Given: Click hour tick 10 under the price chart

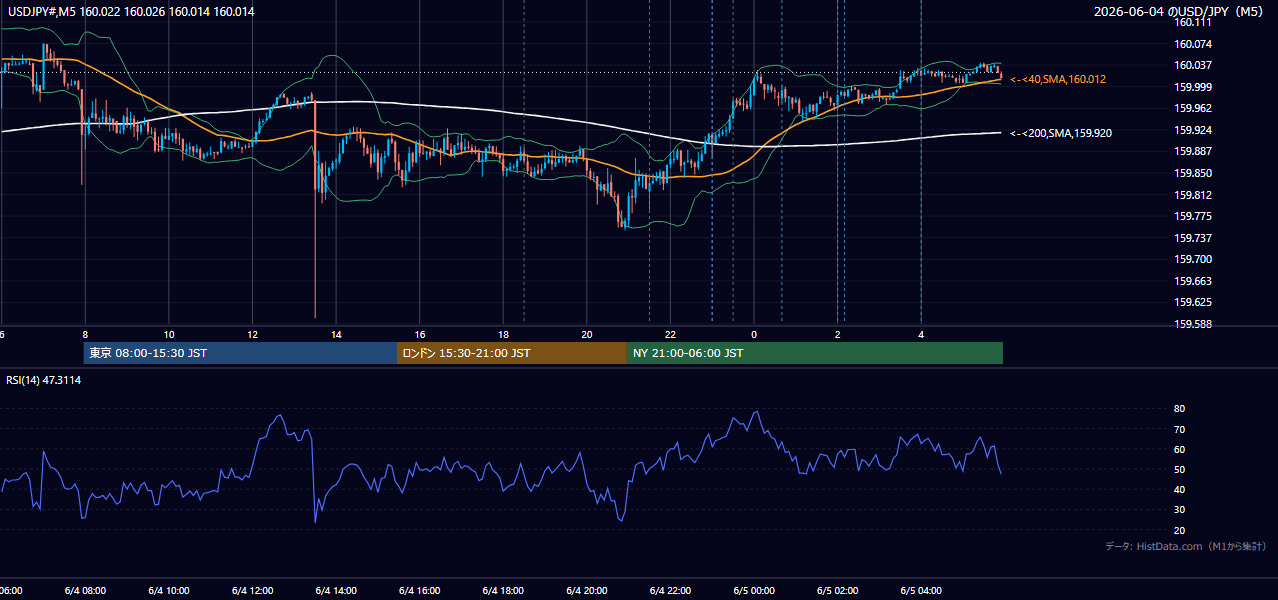Looking at the screenshot, I should click(x=169, y=335).
